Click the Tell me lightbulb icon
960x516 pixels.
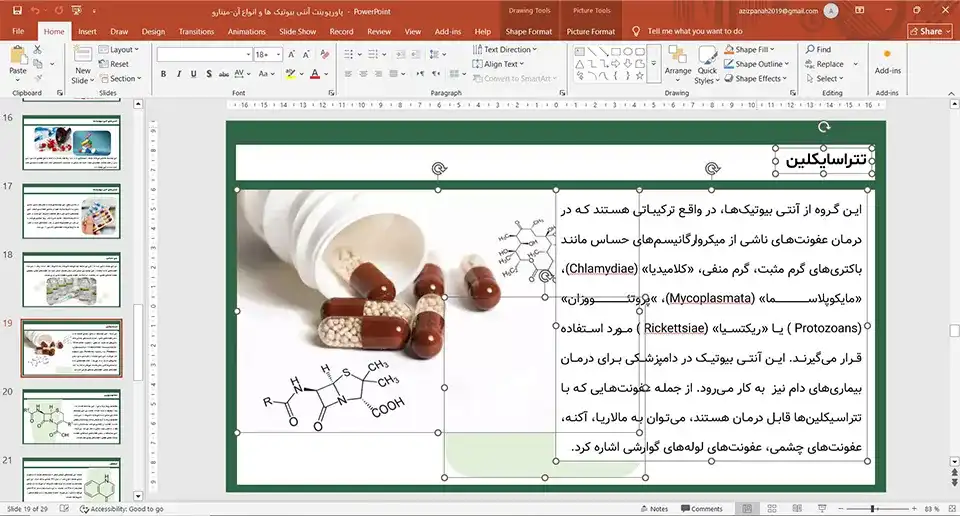point(636,31)
